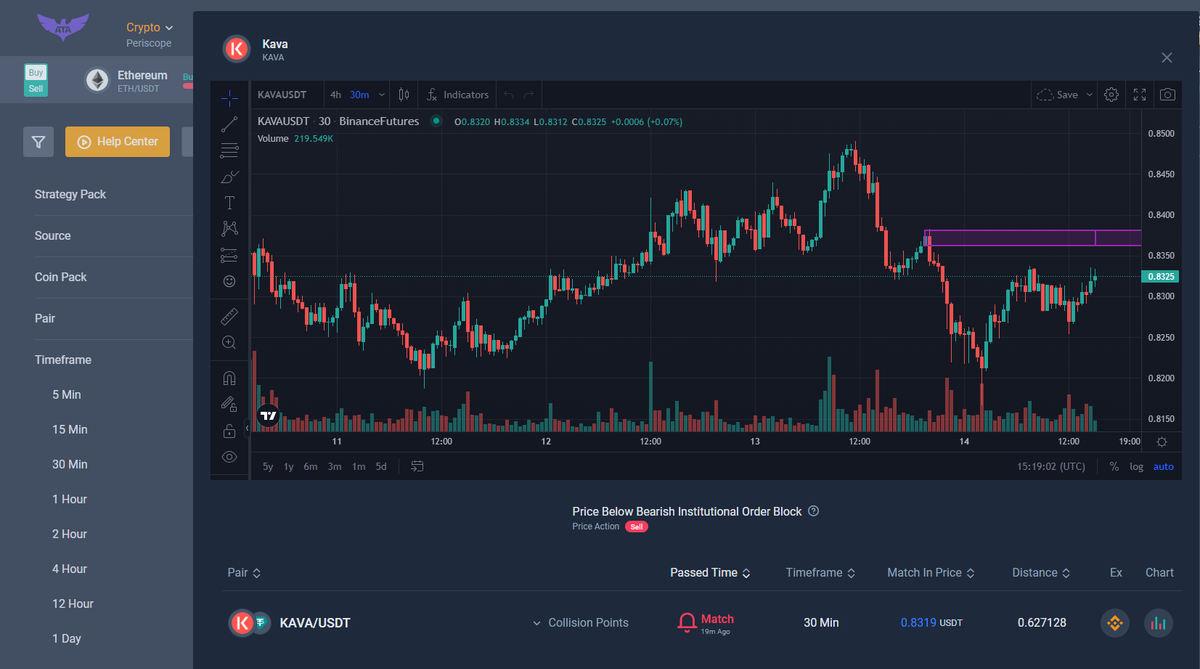Click the Help Center button
The height and width of the screenshot is (669, 1200).
click(x=117, y=142)
